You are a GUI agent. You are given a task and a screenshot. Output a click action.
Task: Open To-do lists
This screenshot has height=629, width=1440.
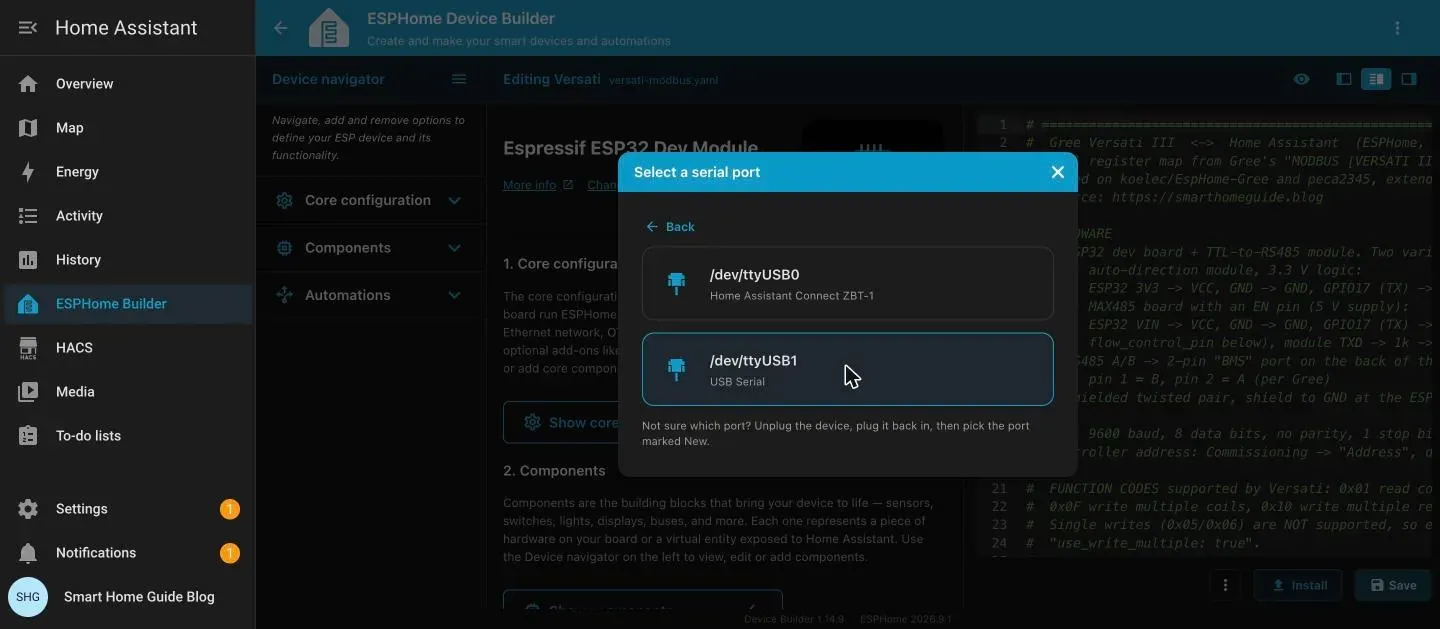[128, 436]
